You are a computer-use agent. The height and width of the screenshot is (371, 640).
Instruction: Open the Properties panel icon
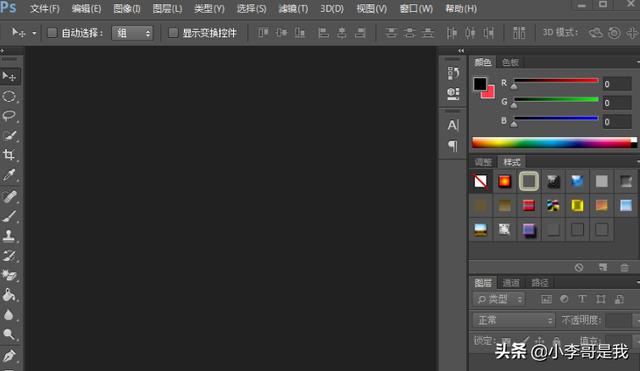(453, 93)
